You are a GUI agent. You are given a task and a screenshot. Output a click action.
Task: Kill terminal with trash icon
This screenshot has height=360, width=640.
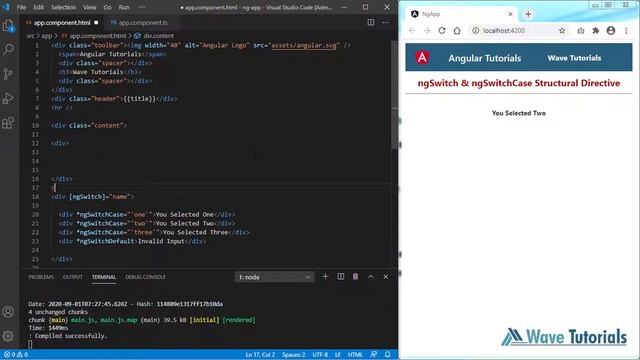coord(356,277)
